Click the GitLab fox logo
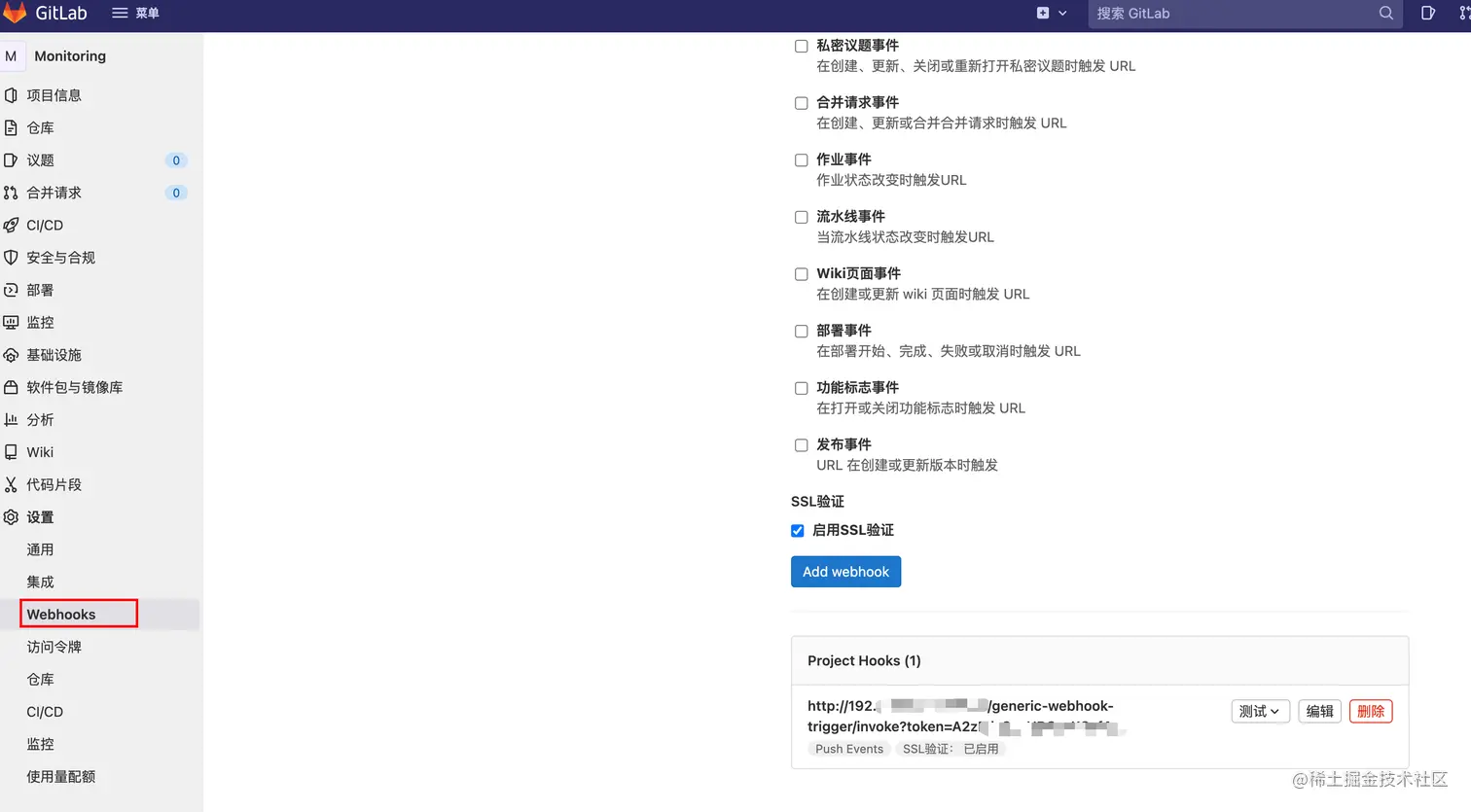1471x812 pixels. (14, 13)
